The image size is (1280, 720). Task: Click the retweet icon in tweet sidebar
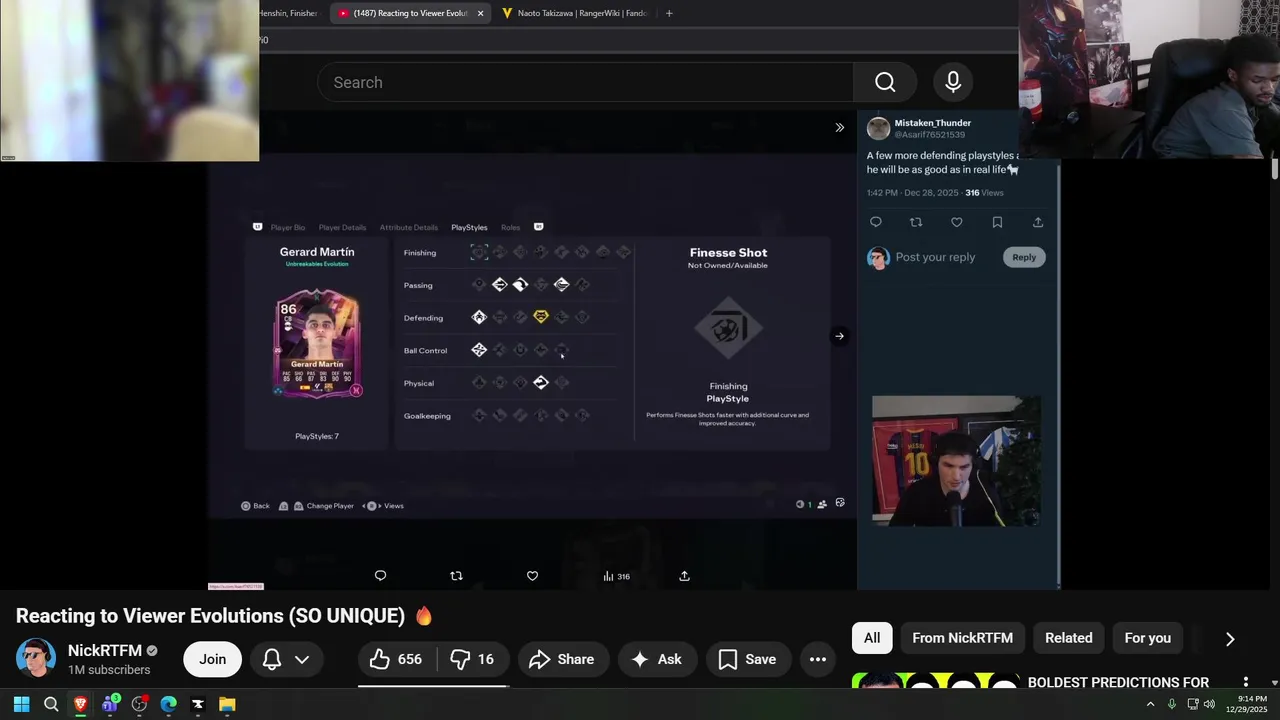916,222
